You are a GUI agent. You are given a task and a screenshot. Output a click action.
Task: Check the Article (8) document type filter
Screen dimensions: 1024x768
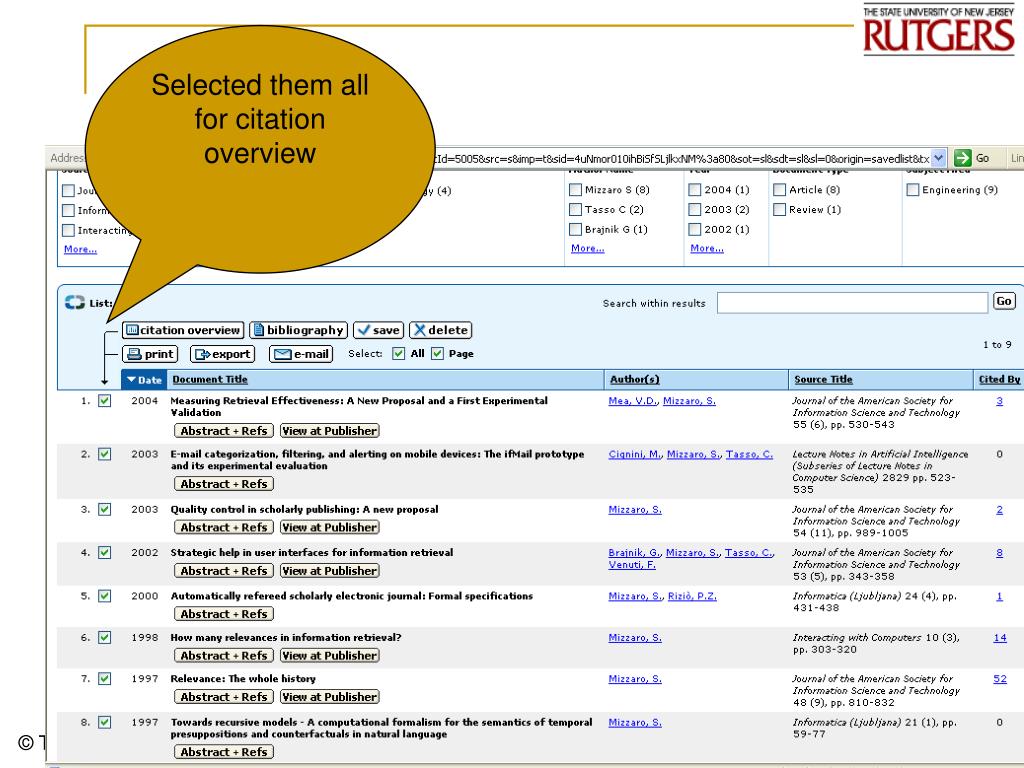point(779,189)
